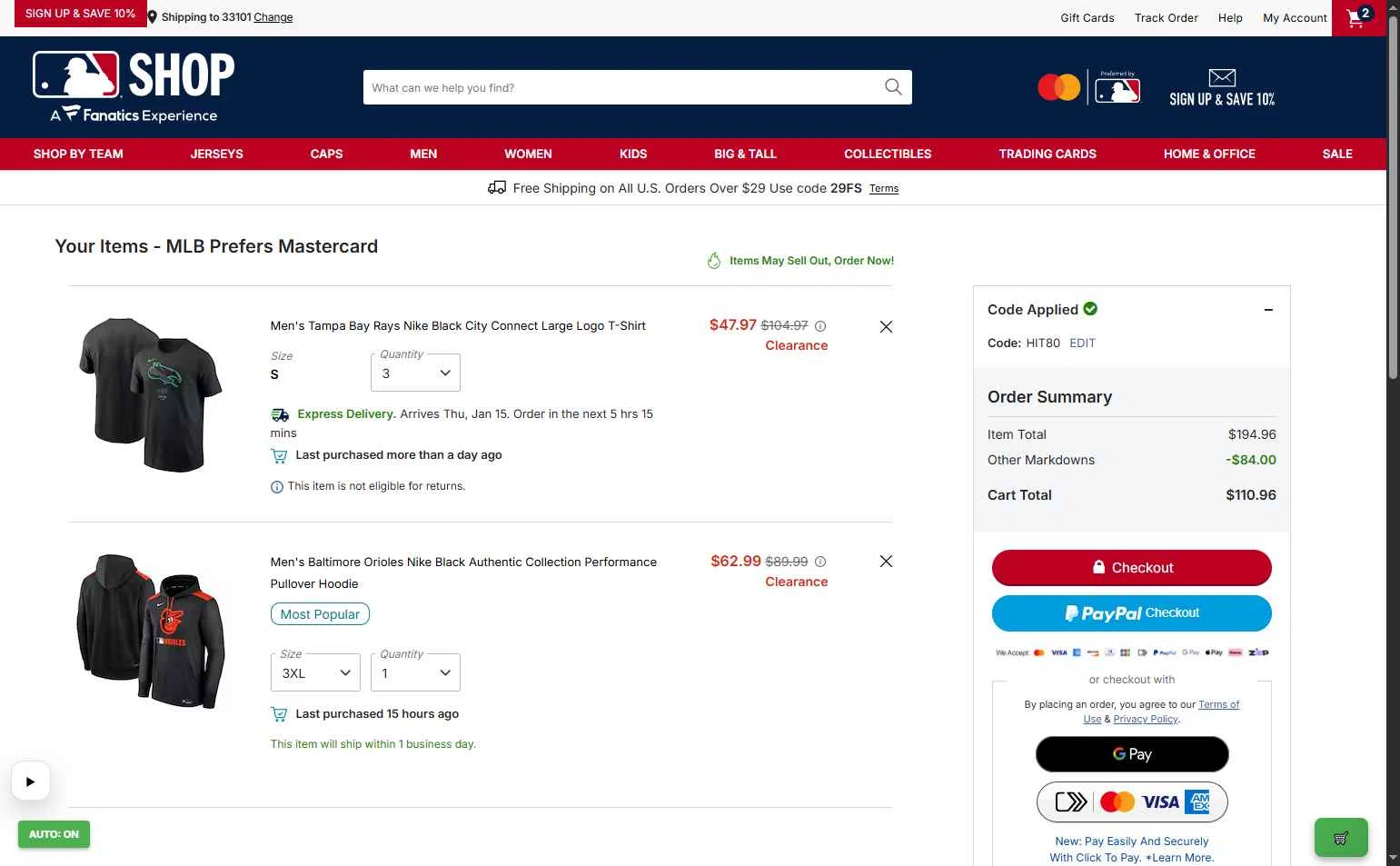This screenshot has height=866, width=1400.
Task: Open Gift Cards link
Action: pos(1087,17)
